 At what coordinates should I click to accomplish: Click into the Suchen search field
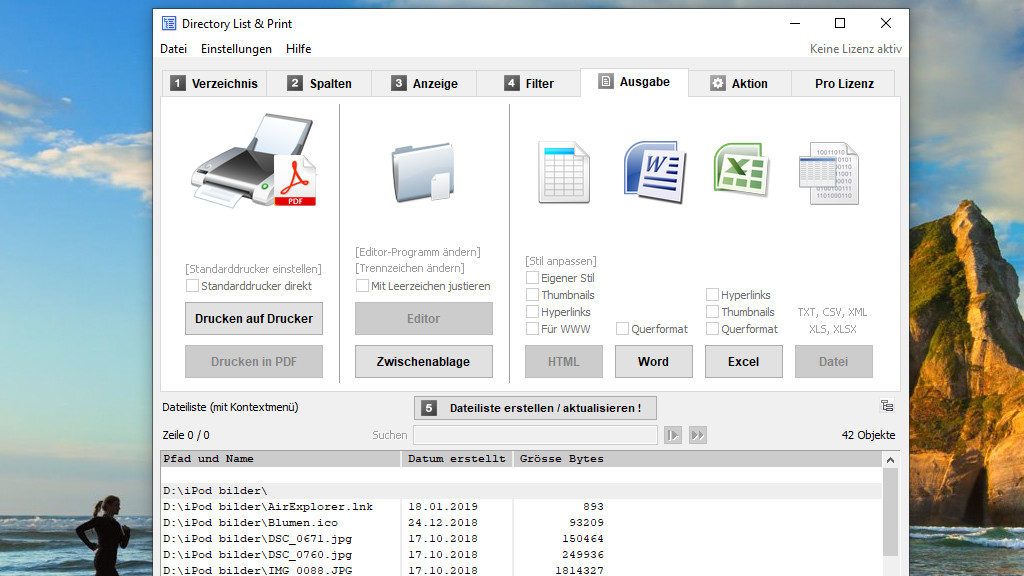click(535, 435)
